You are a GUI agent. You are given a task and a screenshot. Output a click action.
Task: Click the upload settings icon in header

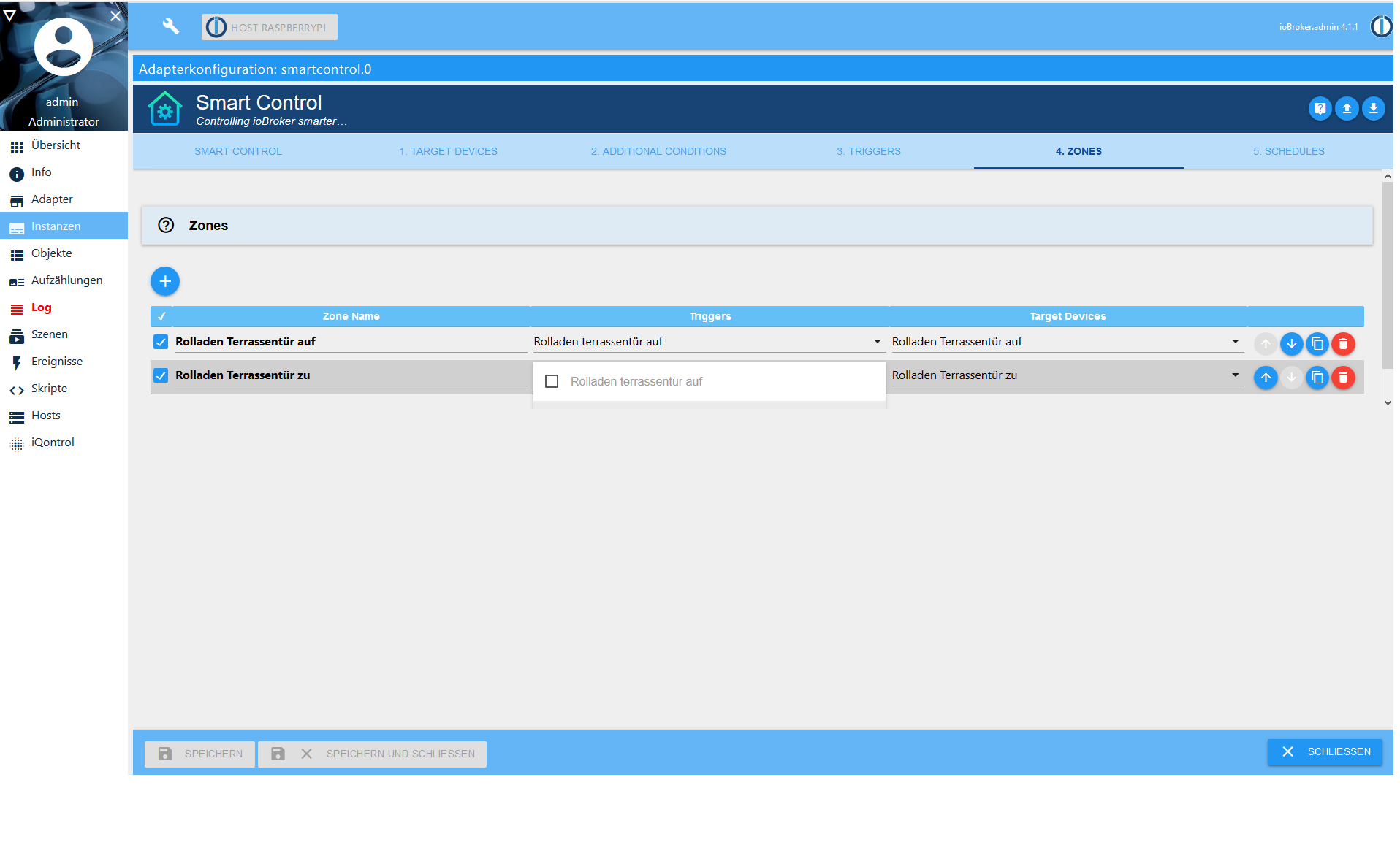pos(1347,109)
